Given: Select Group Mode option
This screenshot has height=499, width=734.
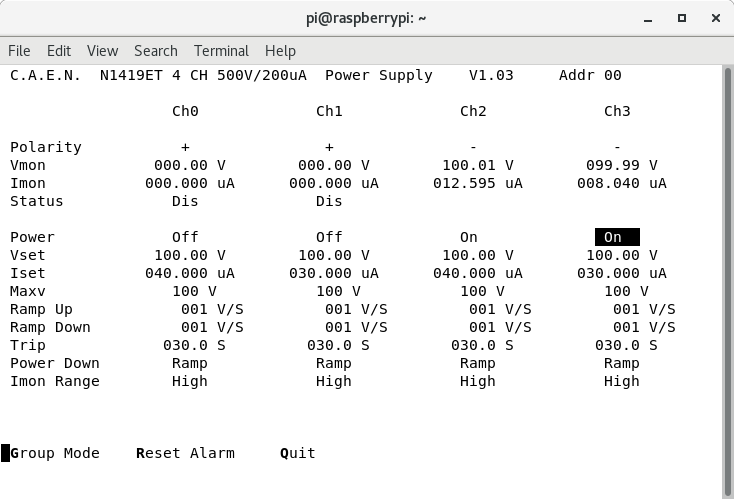Looking at the screenshot, I should pos(55,453).
